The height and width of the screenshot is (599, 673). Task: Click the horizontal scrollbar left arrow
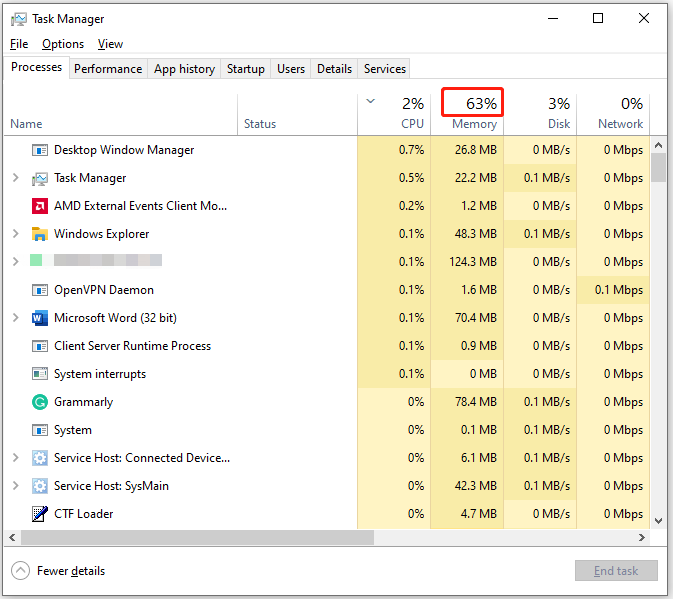pyautogui.click(x=12, y=537)
